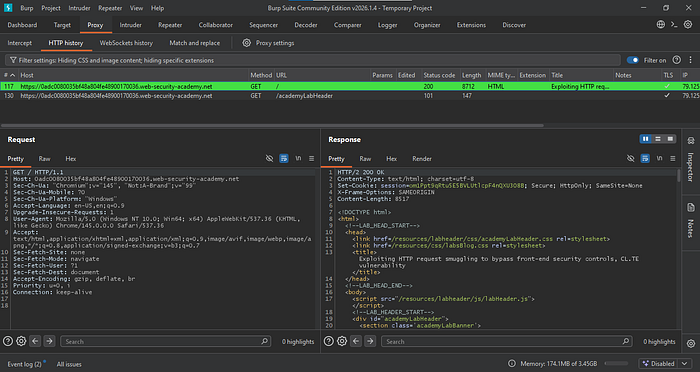Click the Burp Suite logo icon
Image resolution: width=700 pixels, height=372 pixels.
click(8, 8)
